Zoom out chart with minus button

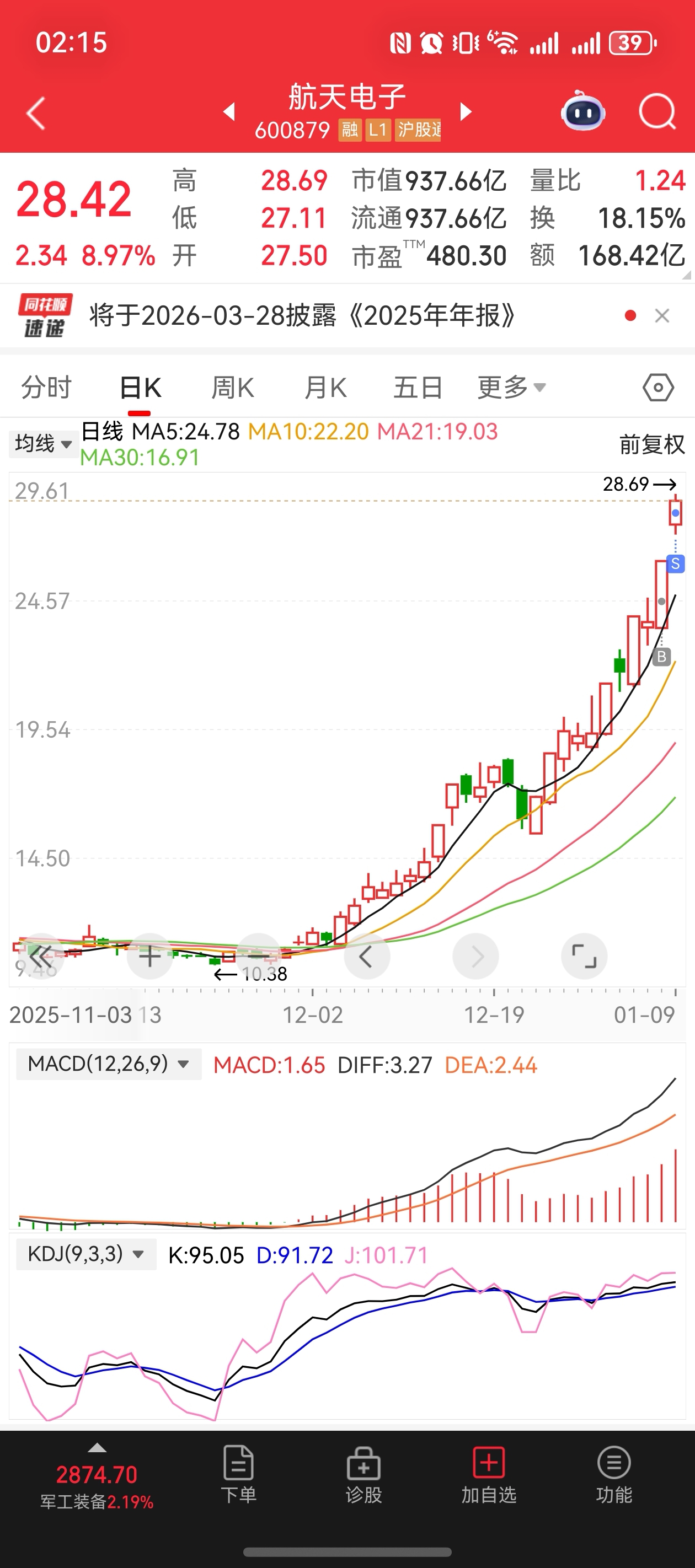point(258,956)
